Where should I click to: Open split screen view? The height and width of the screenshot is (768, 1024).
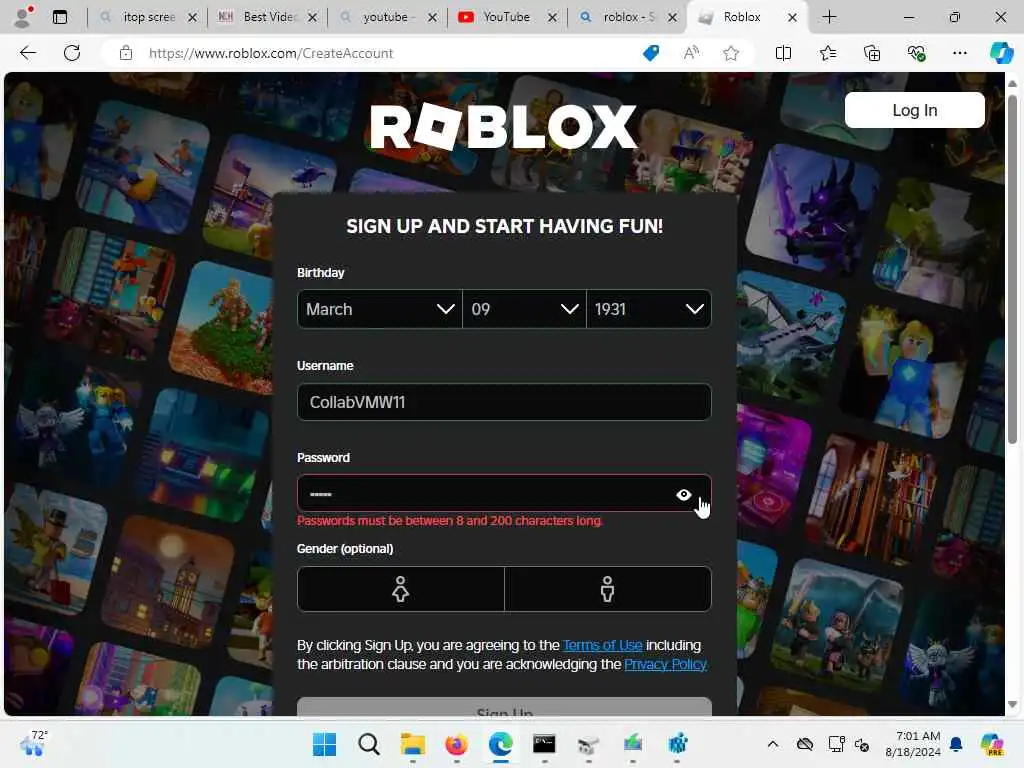[x=783, y=53]
